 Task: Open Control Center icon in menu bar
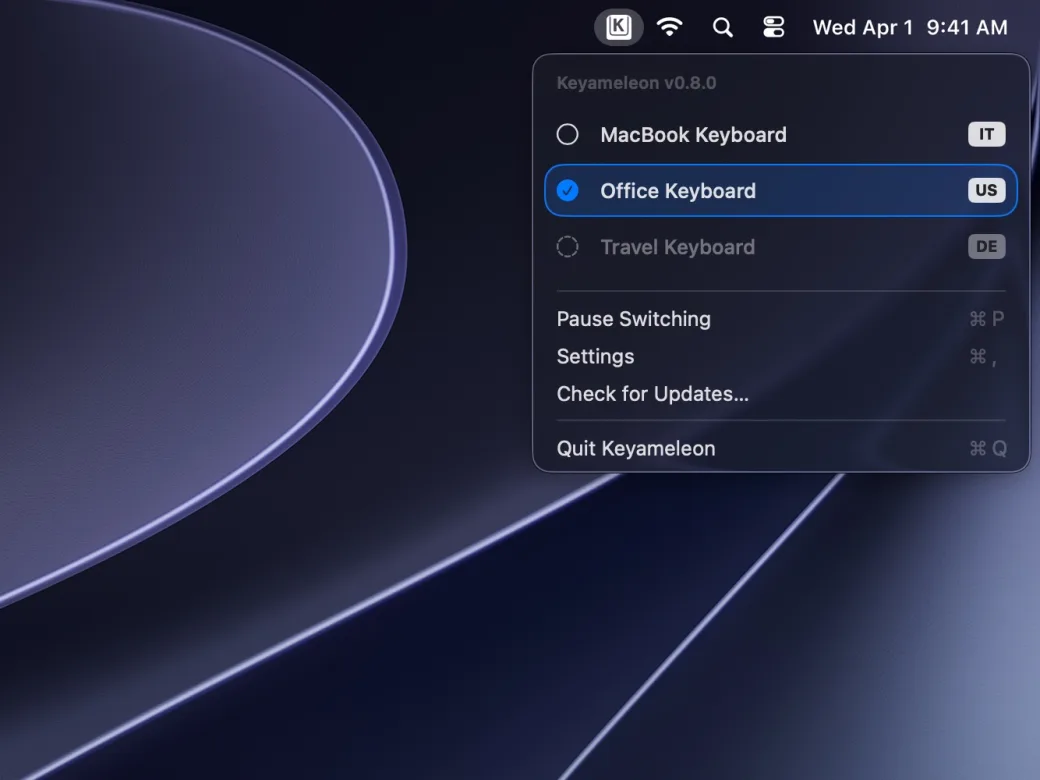point(773,27)
